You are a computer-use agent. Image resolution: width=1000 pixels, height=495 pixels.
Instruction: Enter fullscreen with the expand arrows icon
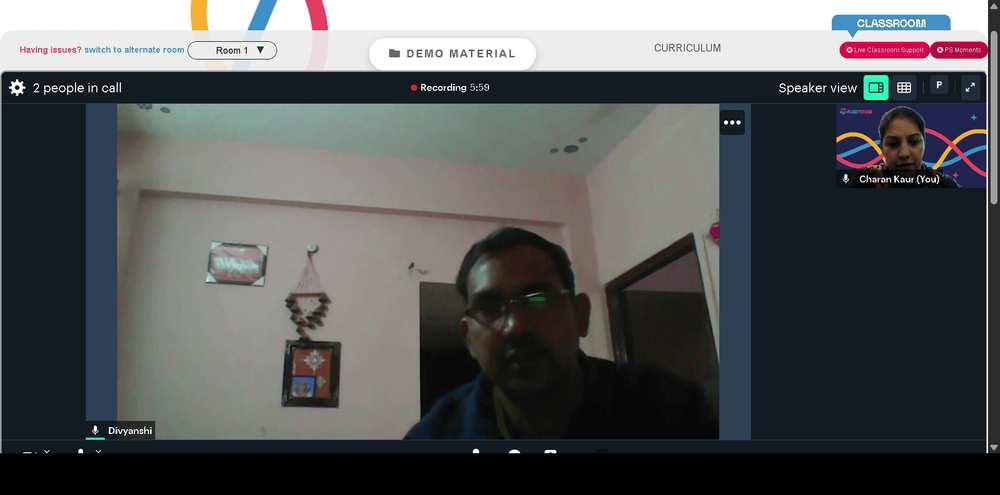point(970,88)
